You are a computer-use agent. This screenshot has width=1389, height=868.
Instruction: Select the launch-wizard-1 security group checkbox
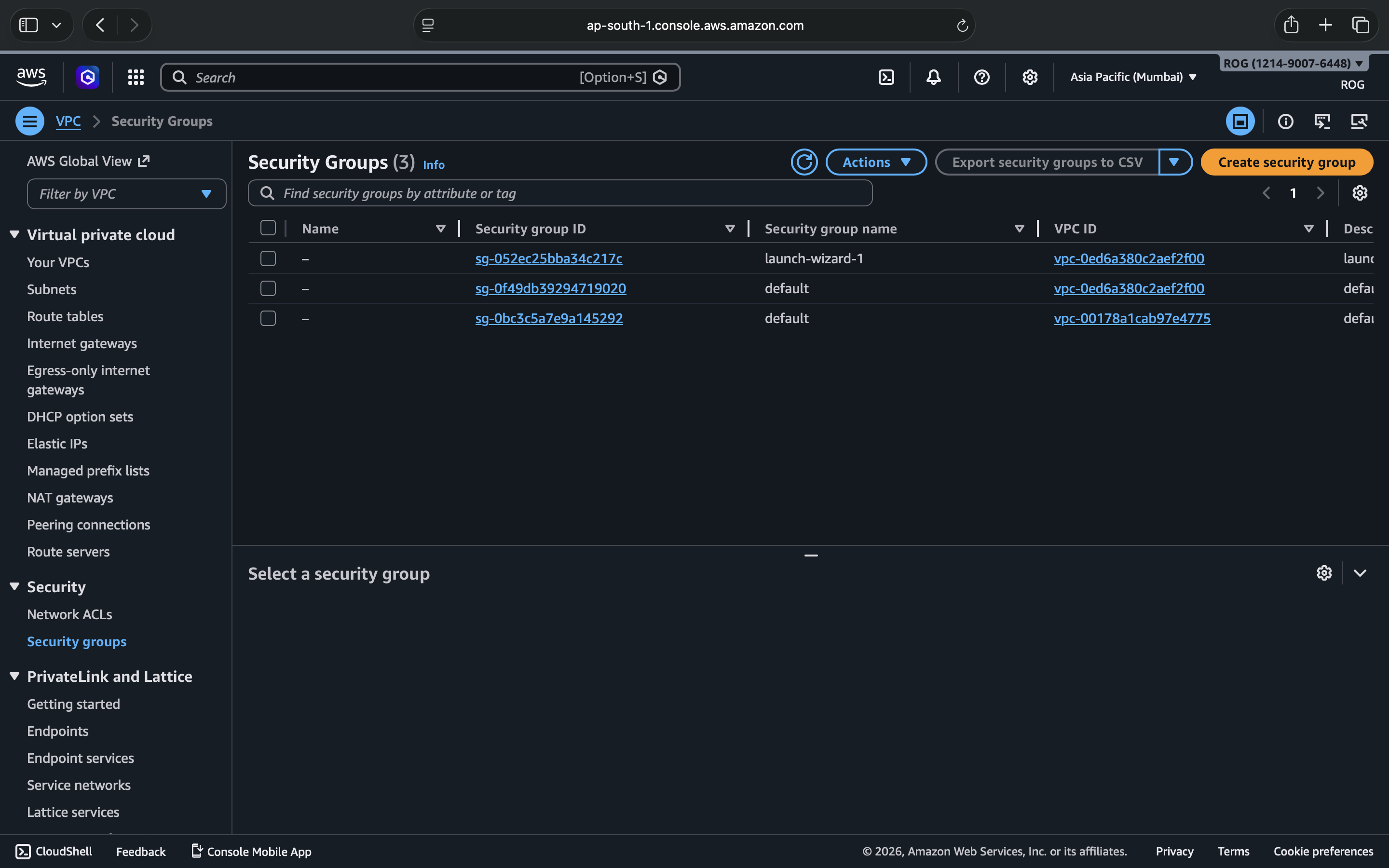tap(268, 259)
